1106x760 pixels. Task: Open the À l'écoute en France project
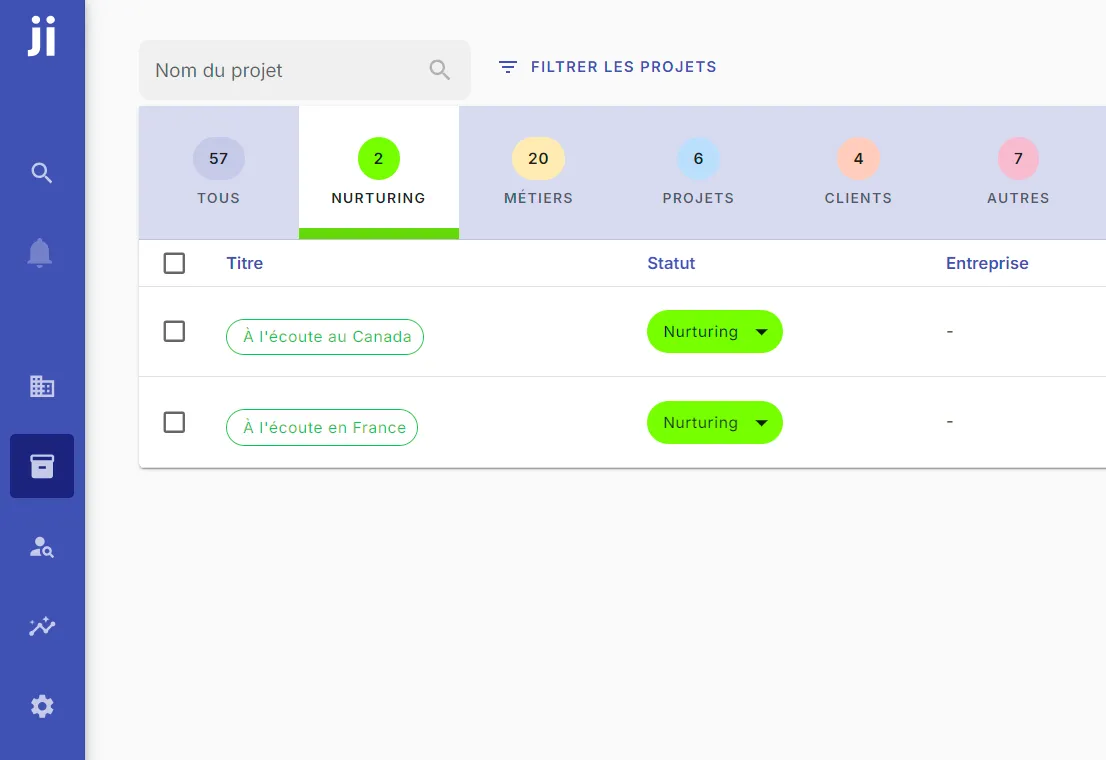click(322, 428)
